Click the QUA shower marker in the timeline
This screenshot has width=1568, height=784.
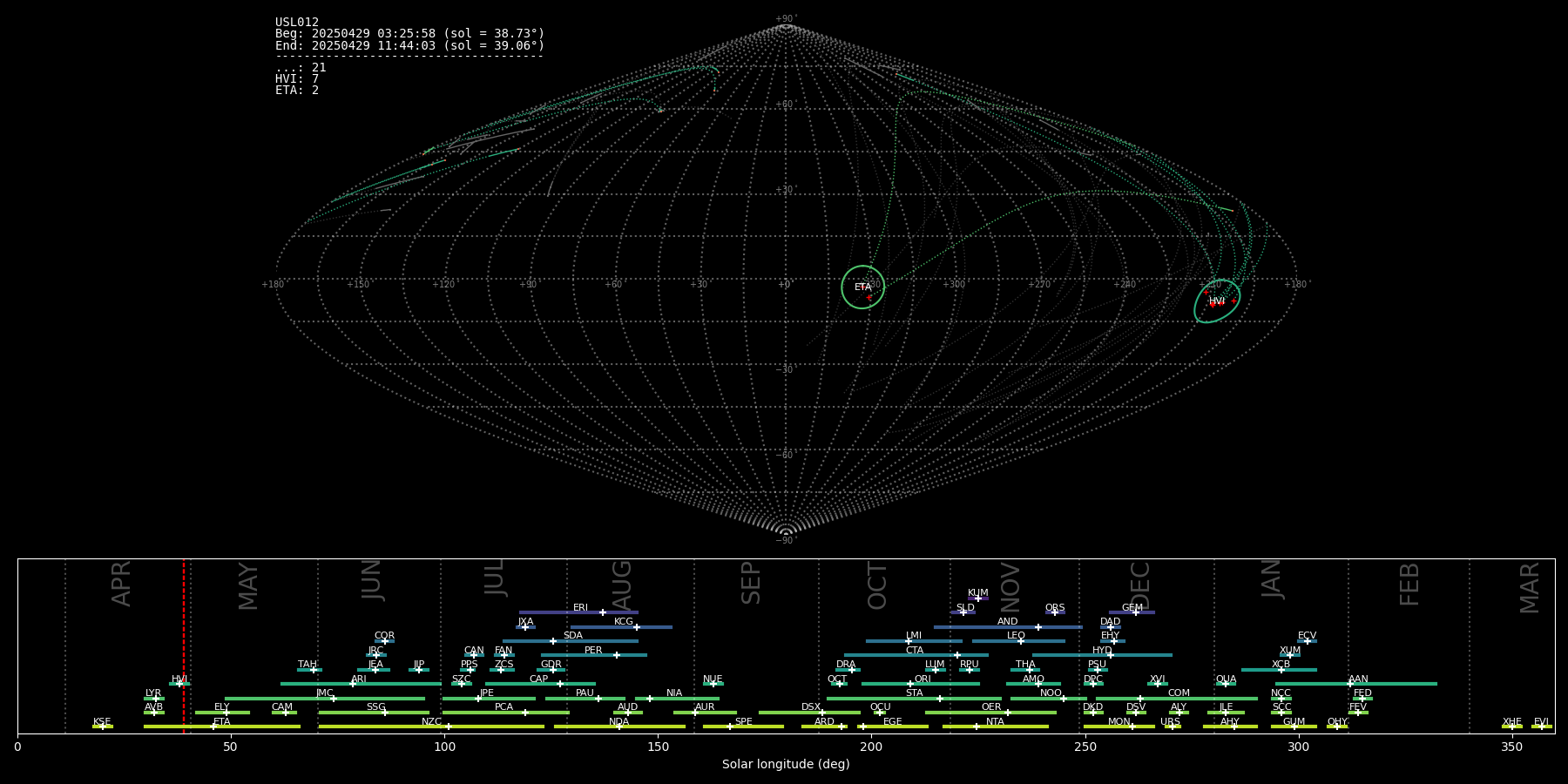pyautogui.click(x=1226, y=684)
